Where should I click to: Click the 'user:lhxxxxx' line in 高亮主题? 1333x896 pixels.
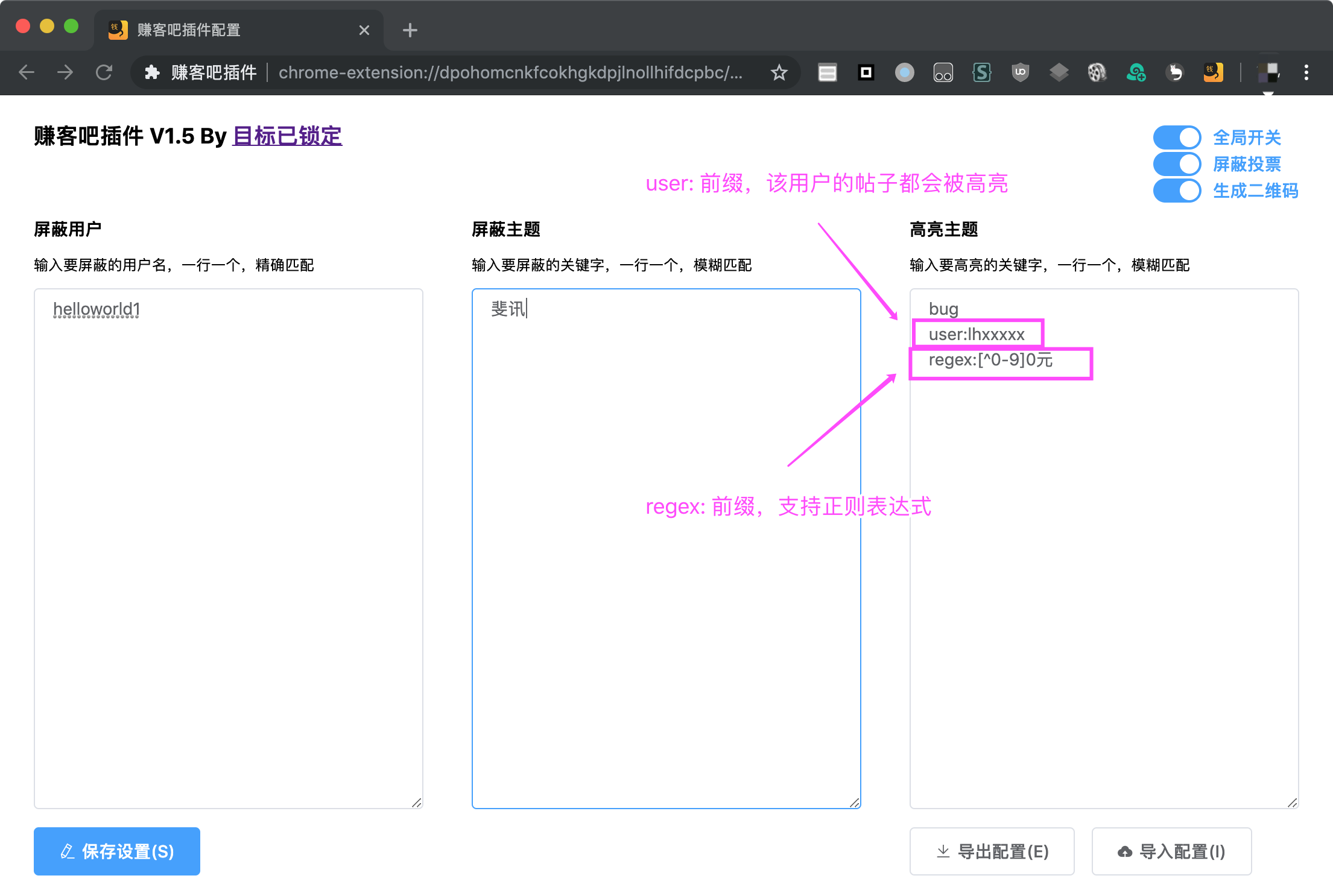coord(977,334)
